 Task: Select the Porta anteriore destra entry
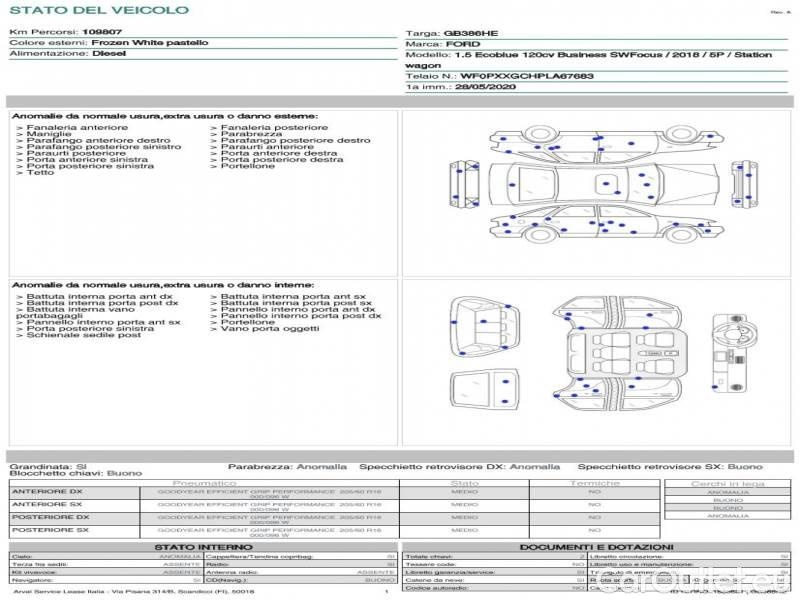[279, 153]
